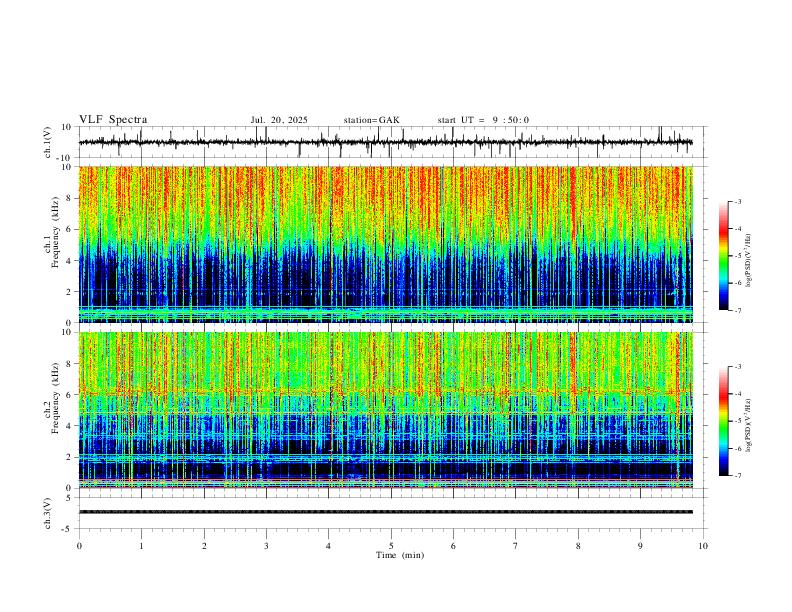Click the 'ch.1(V)' waveform axis label
The image size is (792, 612).
[48, 142]
